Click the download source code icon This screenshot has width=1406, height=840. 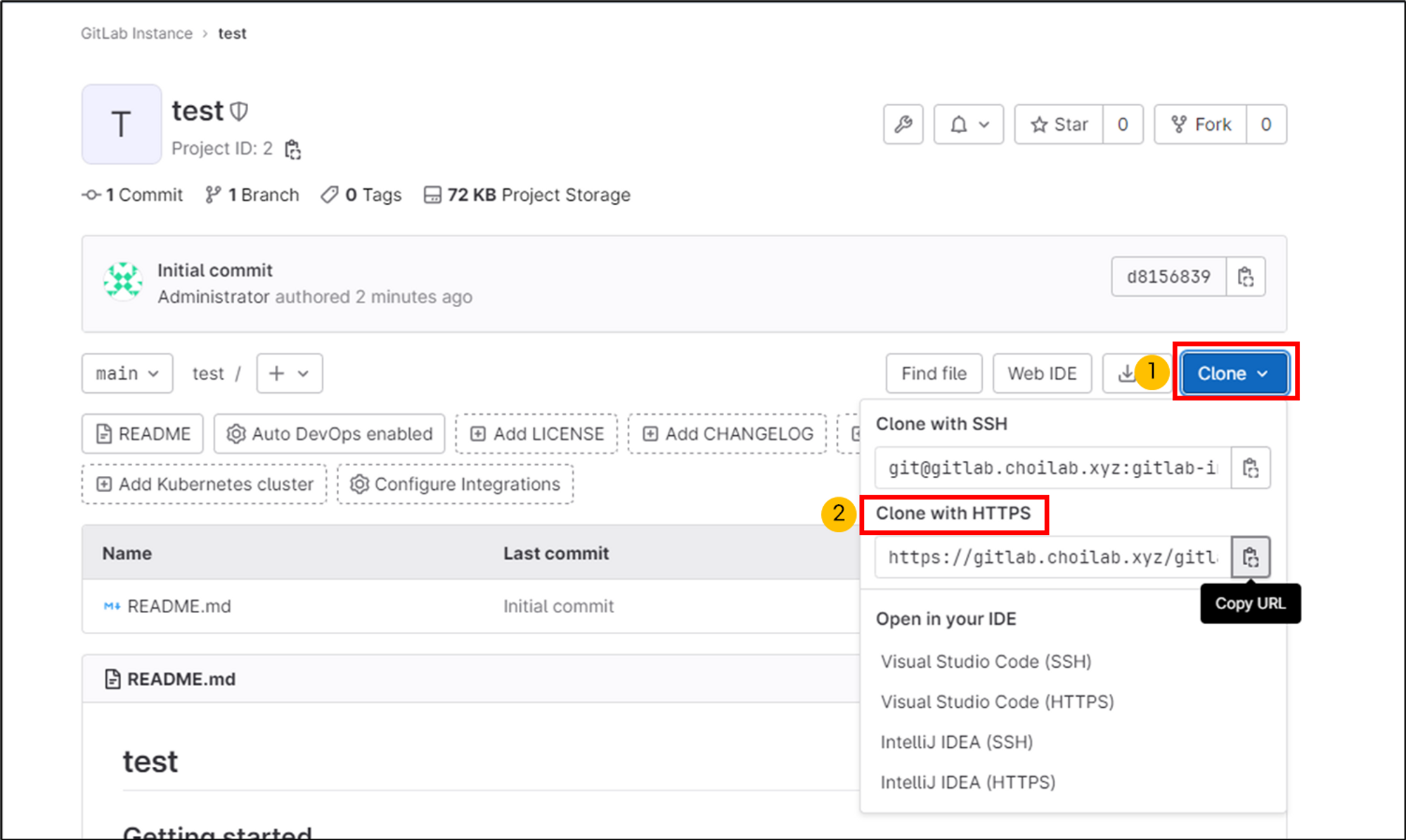(x=1126, y=373)
